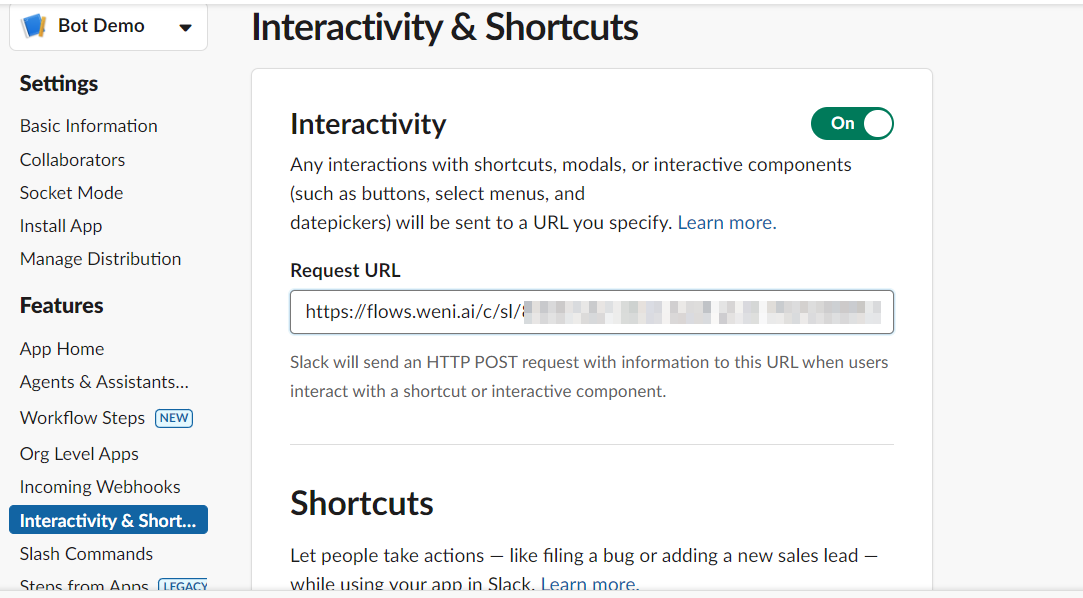Open the Collaborators page
The image size is (1083, 598).
pos(71,159)
